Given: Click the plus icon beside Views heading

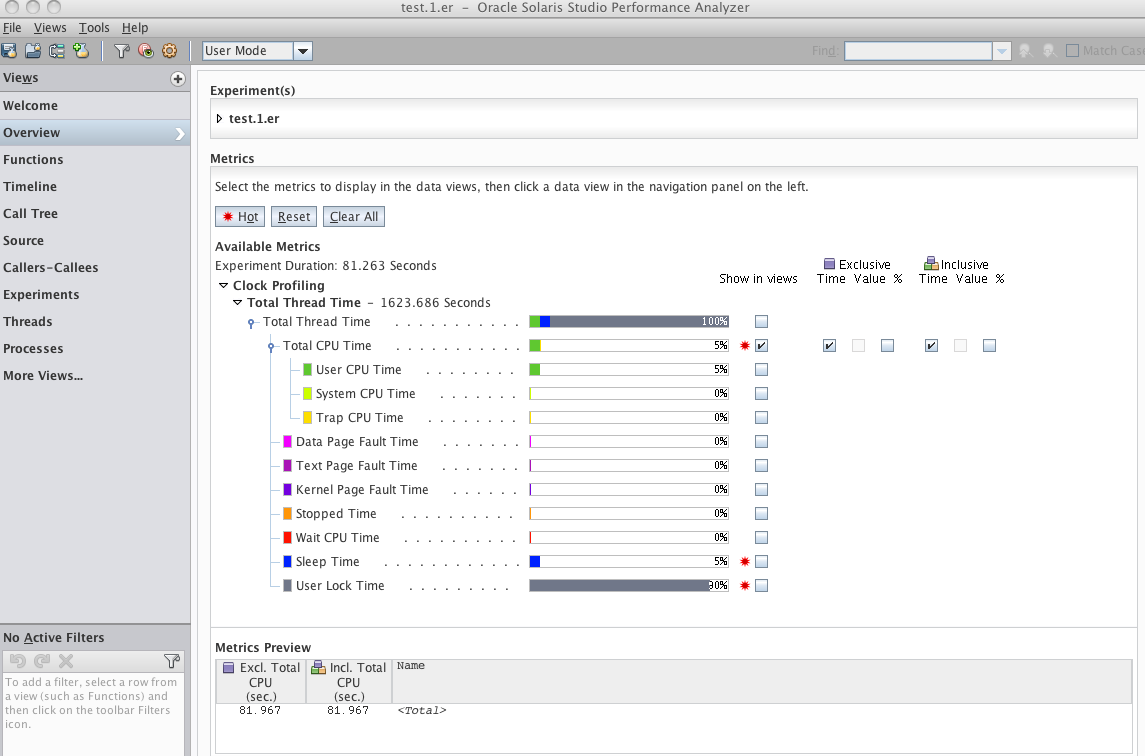Looking at the screenshot, I should click(177, 79).
